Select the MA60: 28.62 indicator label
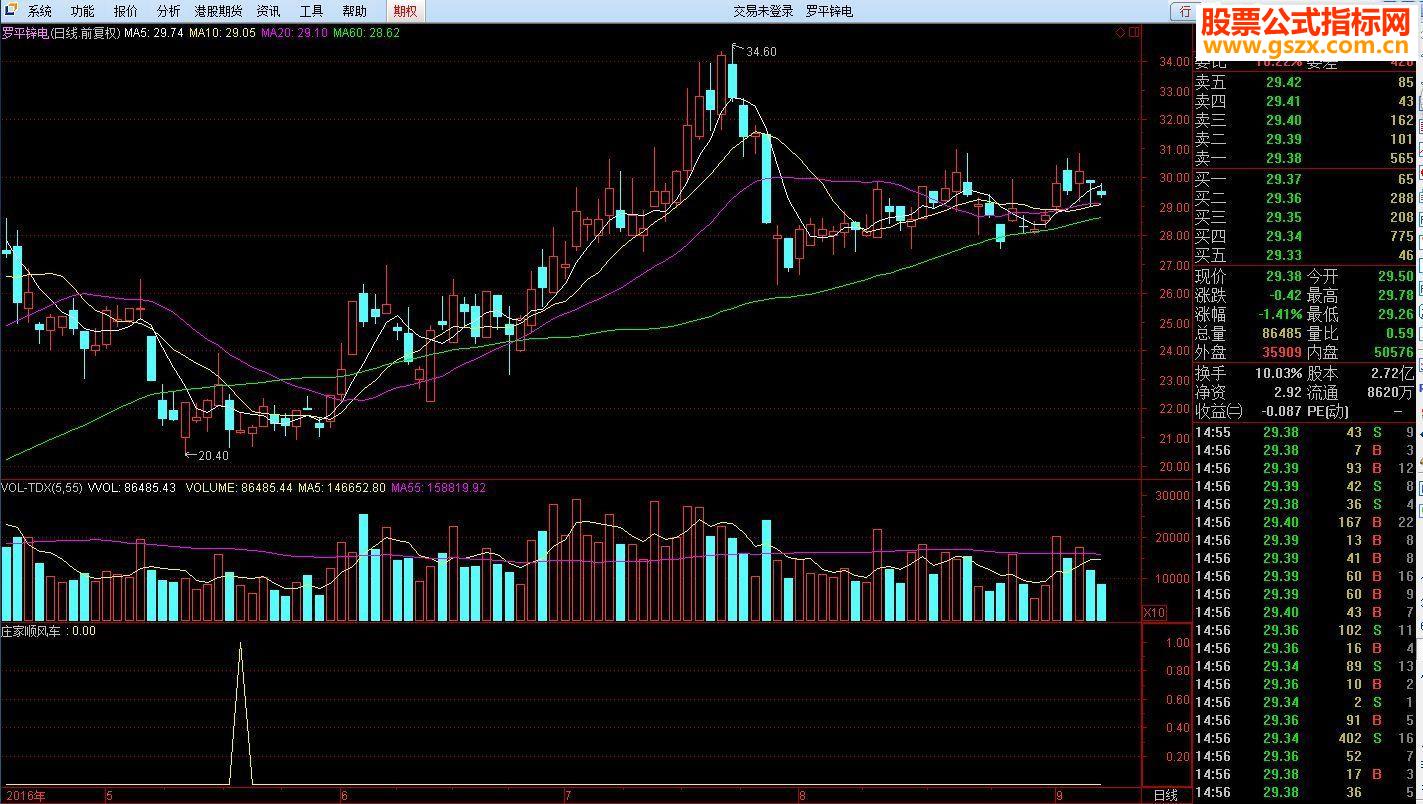 [x=367, y=33]
